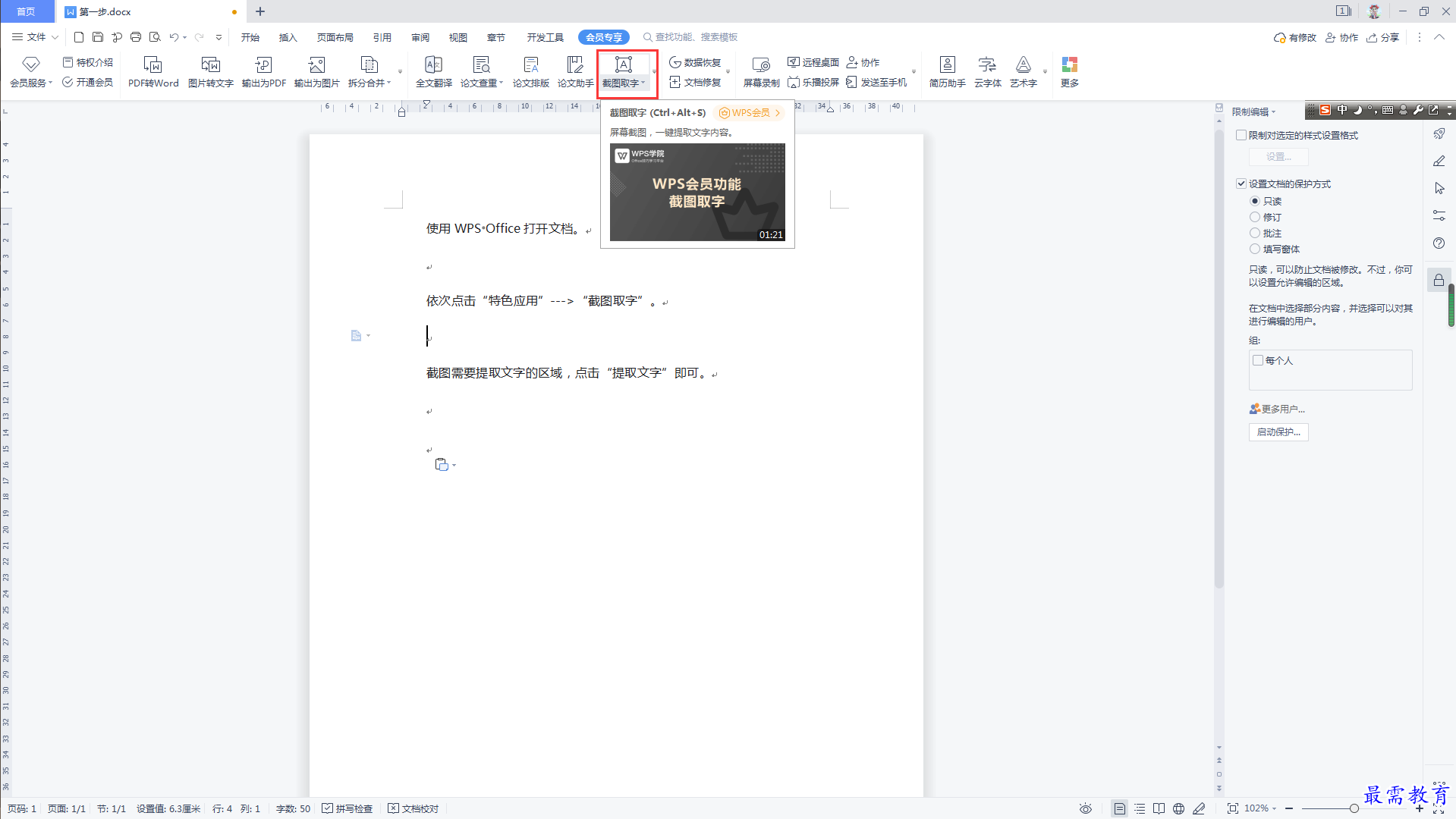Select the 填写窗体 radio button
The height and width of the screenshot is (819, 1456).
click(x=1255, y=249)
